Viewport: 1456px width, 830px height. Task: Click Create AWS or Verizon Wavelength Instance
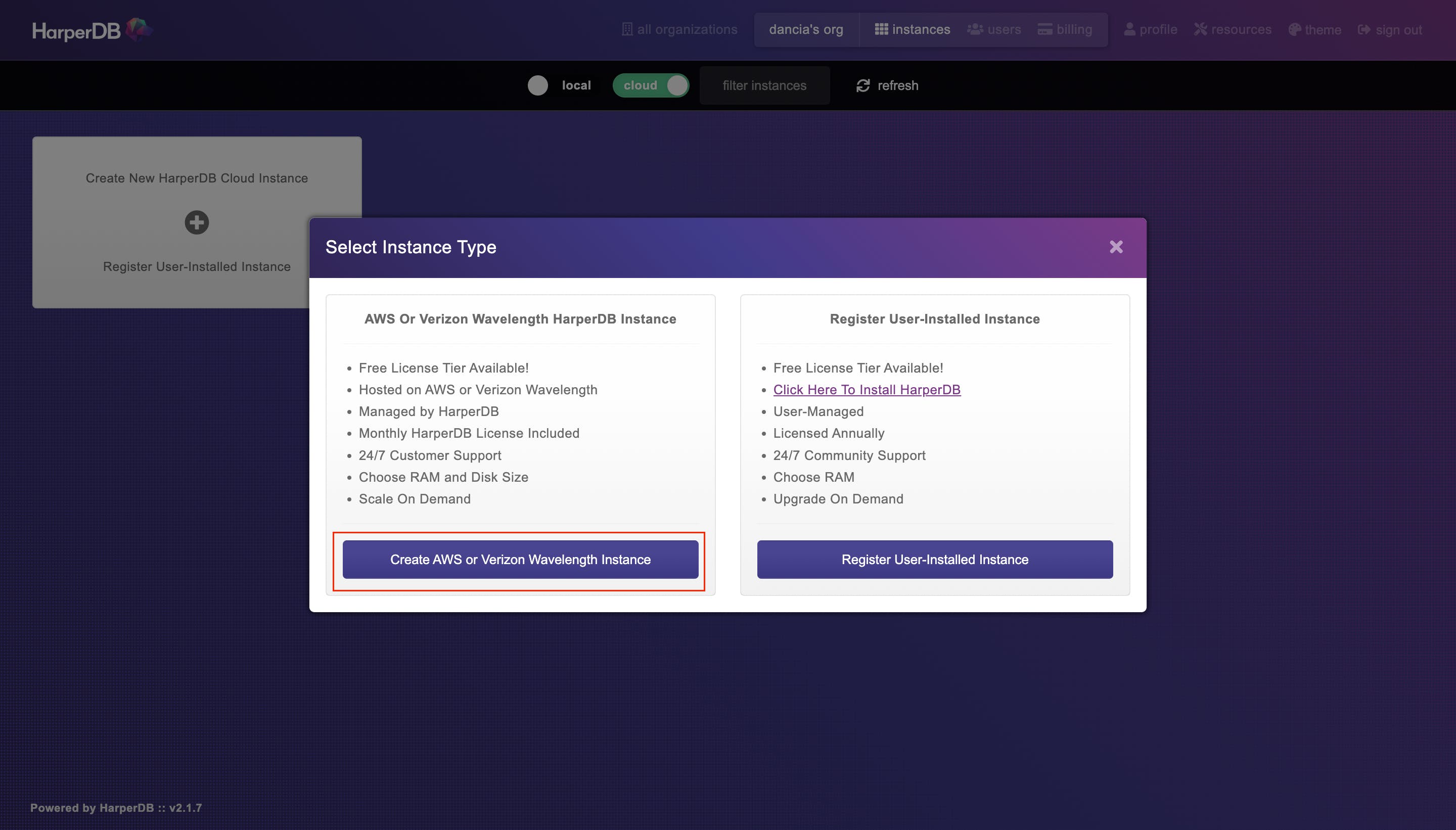(x=520, y=559)
